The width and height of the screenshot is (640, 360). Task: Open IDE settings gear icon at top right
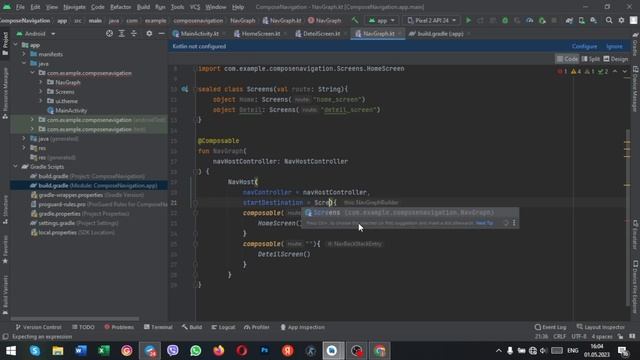pos(621,20)
